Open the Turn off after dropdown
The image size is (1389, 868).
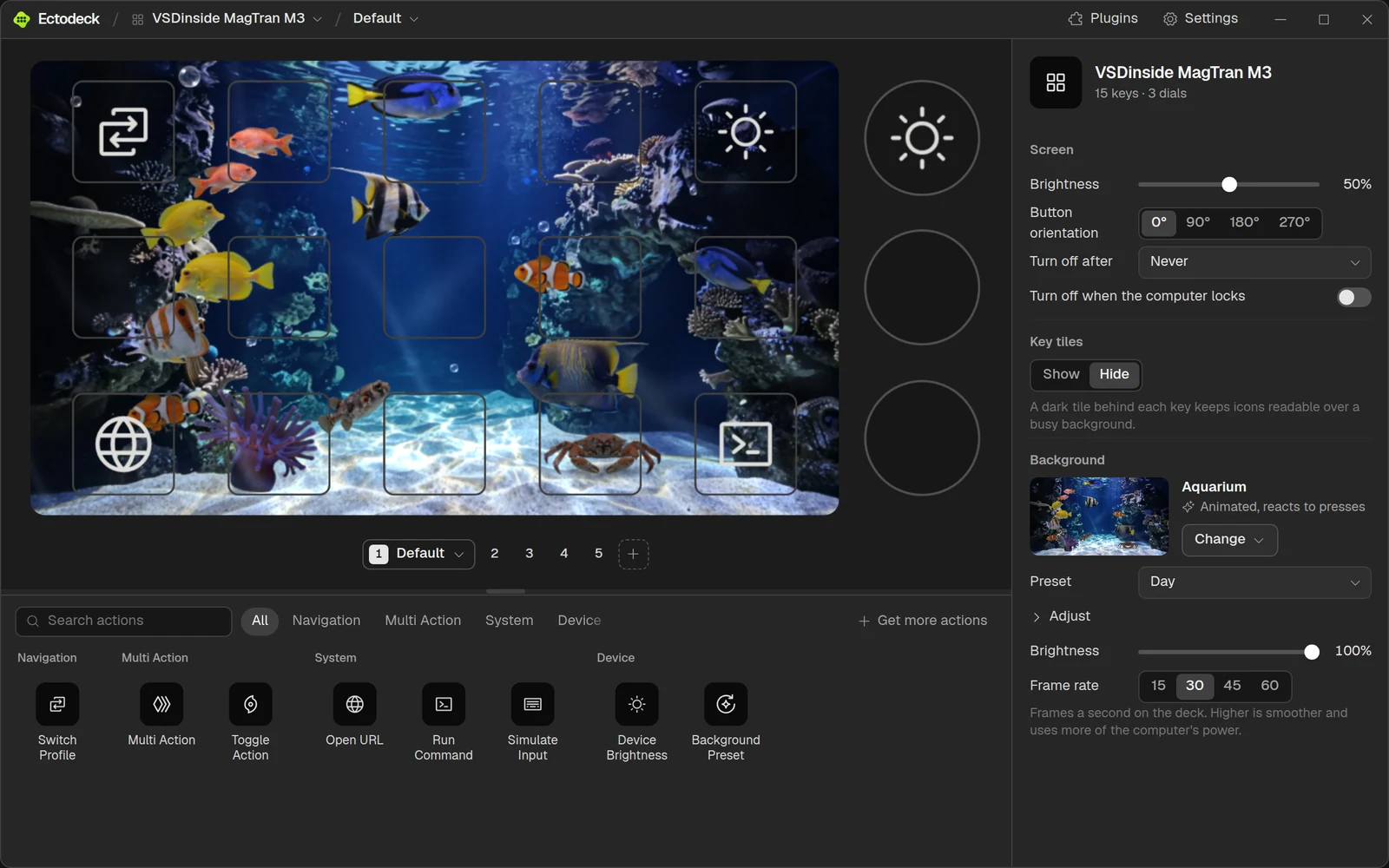click(x=1254, y=262)
